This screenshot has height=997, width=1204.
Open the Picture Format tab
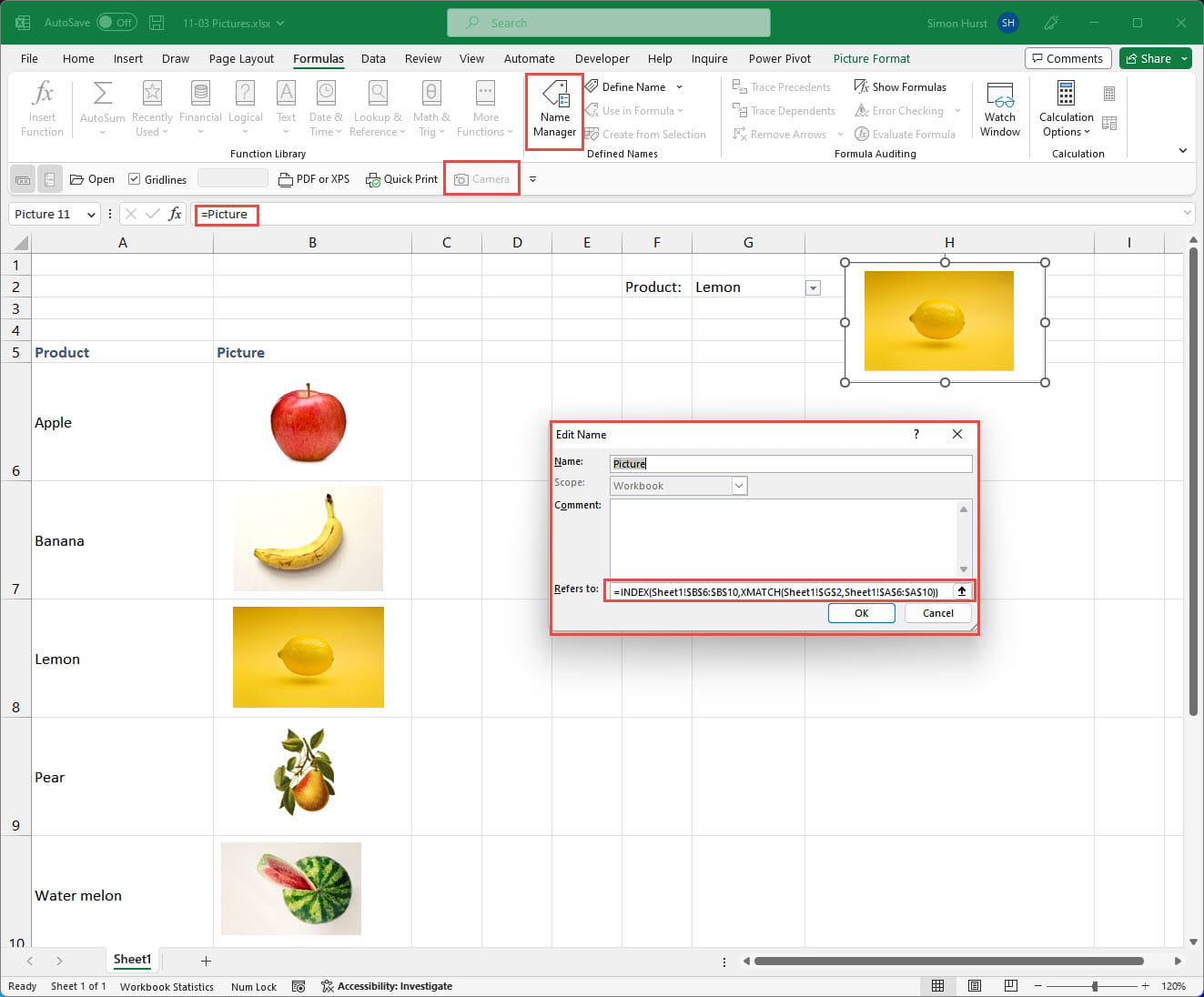click(871, 58)
